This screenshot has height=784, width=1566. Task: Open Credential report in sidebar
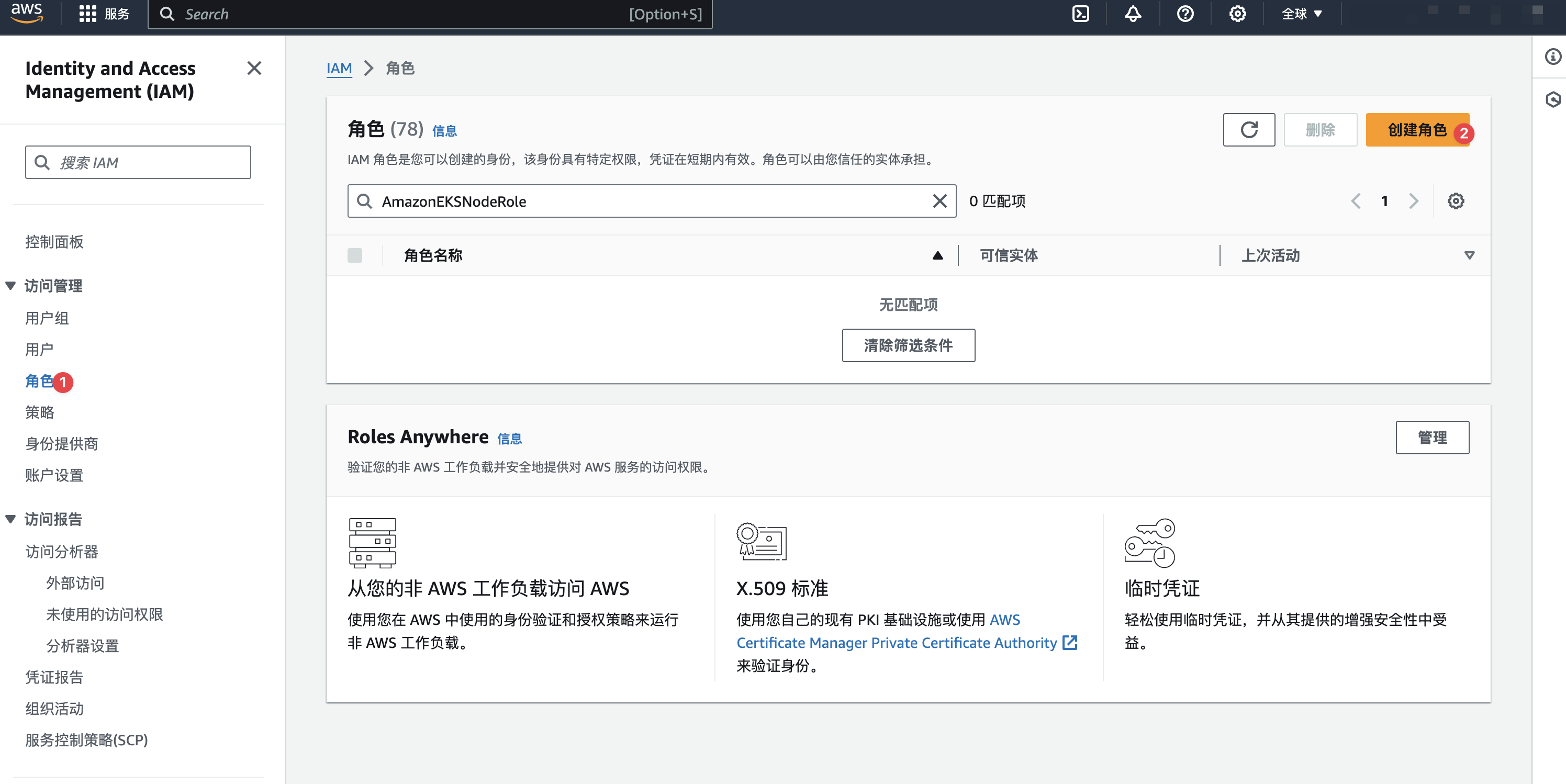click(x=54, y=677)
